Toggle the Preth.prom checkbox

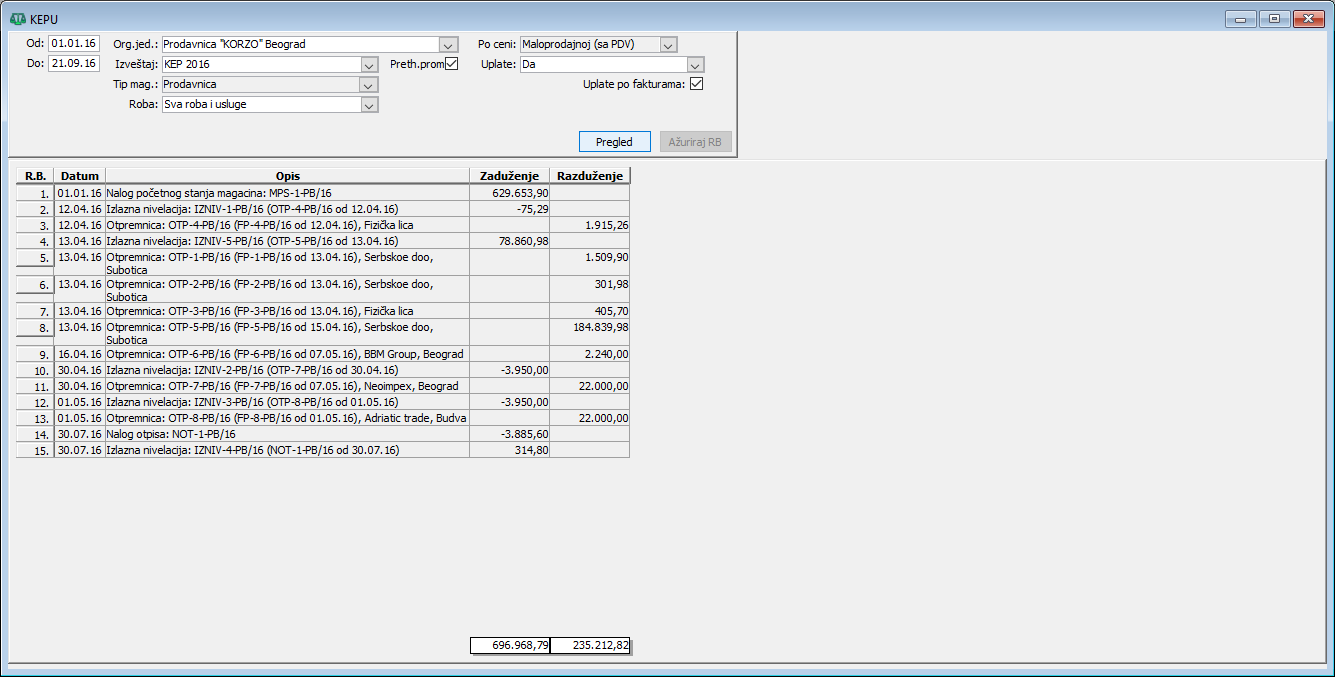[x=451, y=64]
